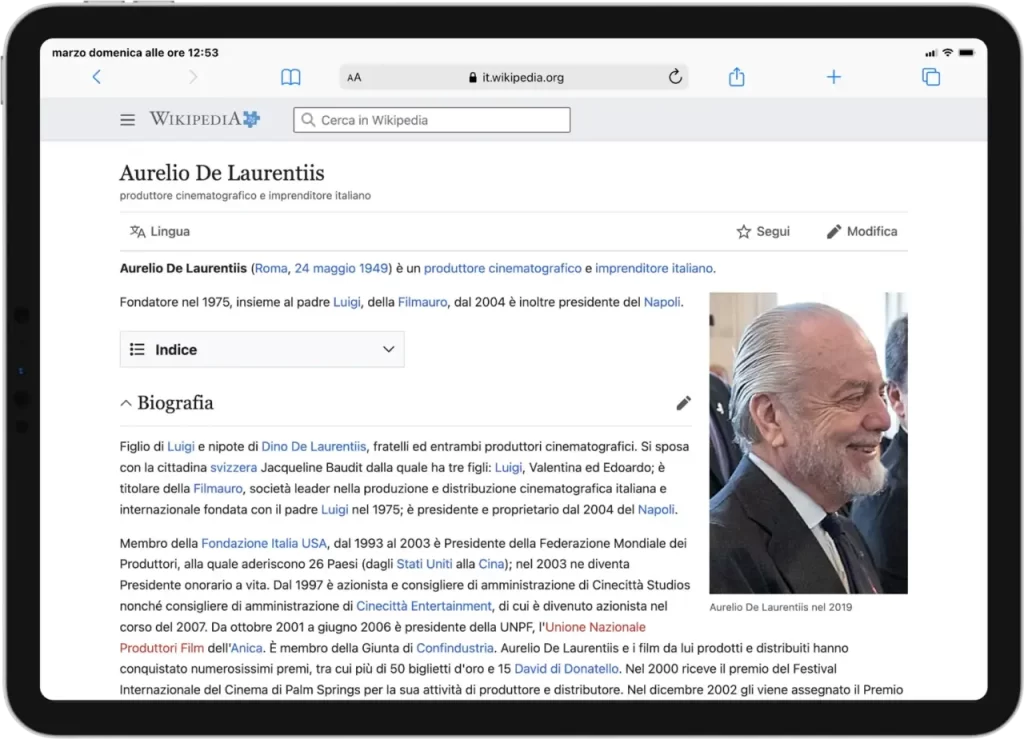Open a new tab with plus icon

click(x=833, y=77)
